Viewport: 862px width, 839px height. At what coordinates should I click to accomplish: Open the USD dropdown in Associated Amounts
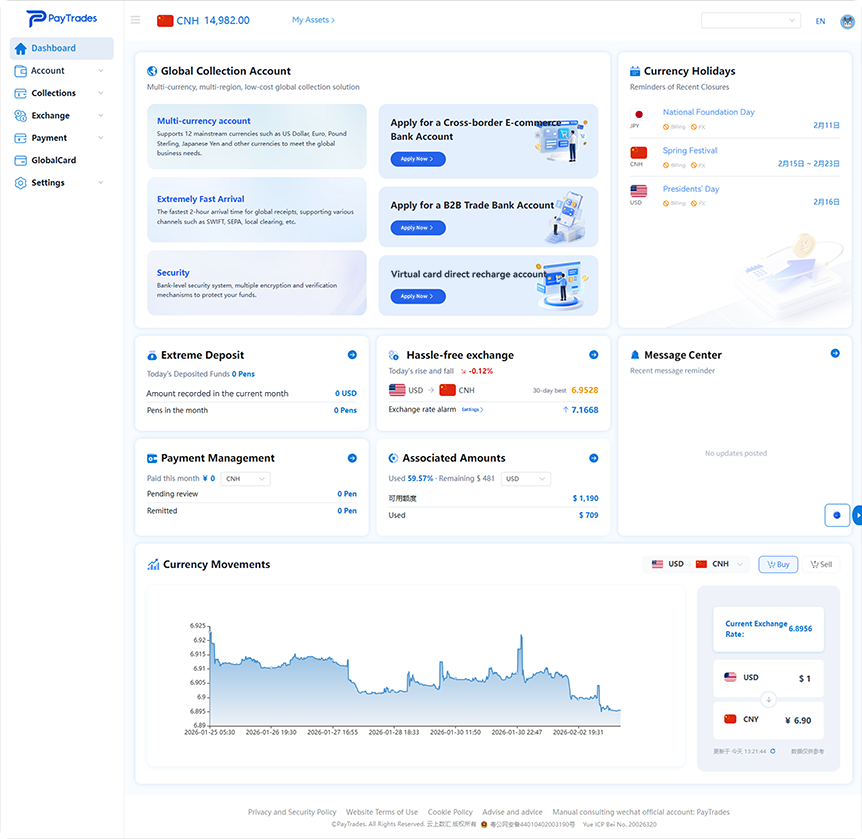tap(526, 479)
